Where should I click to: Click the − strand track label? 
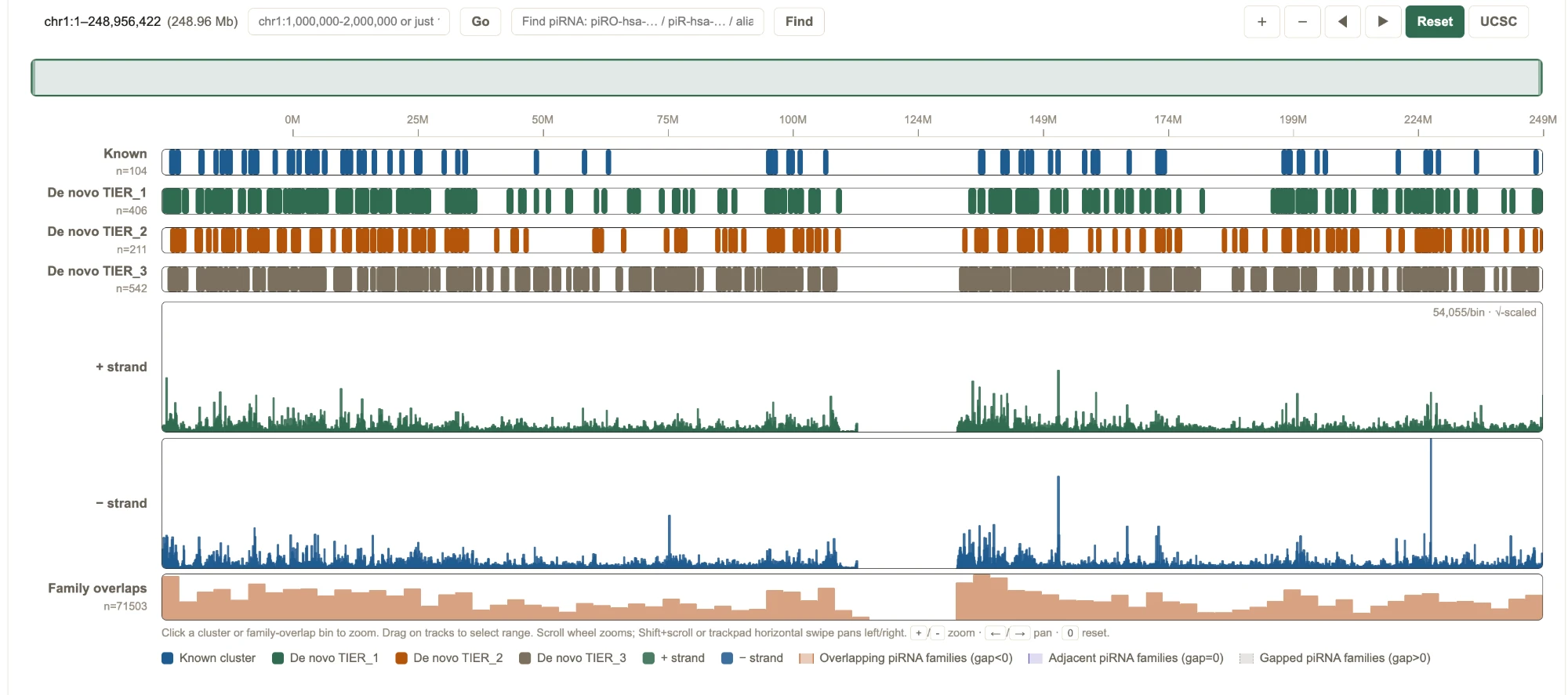[122, 503]
